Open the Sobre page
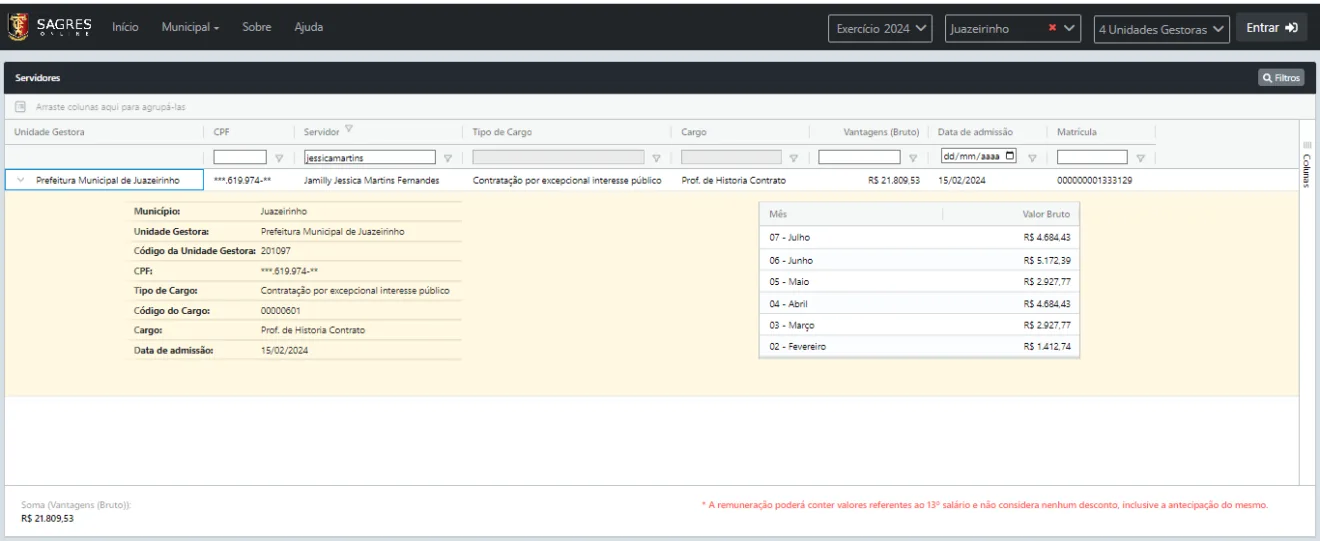 259,27
